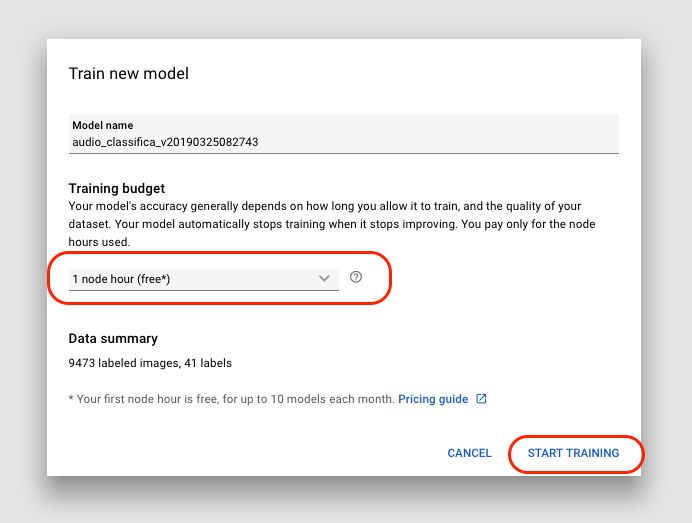Click the '9473 labeled images, 41 labels' text
The width and height of the screenshot is (692, 523).
[x=149, y=363]
